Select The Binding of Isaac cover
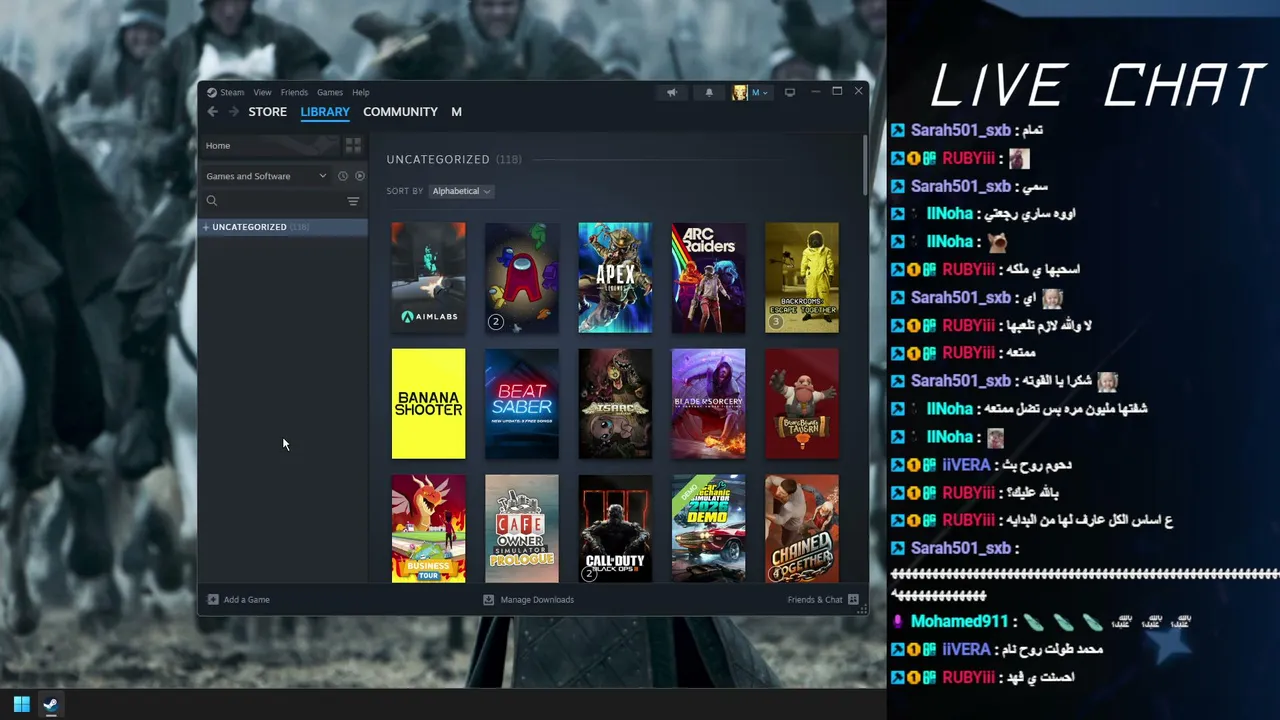This screenshot has width=1280, height=720. click(615, 404)
